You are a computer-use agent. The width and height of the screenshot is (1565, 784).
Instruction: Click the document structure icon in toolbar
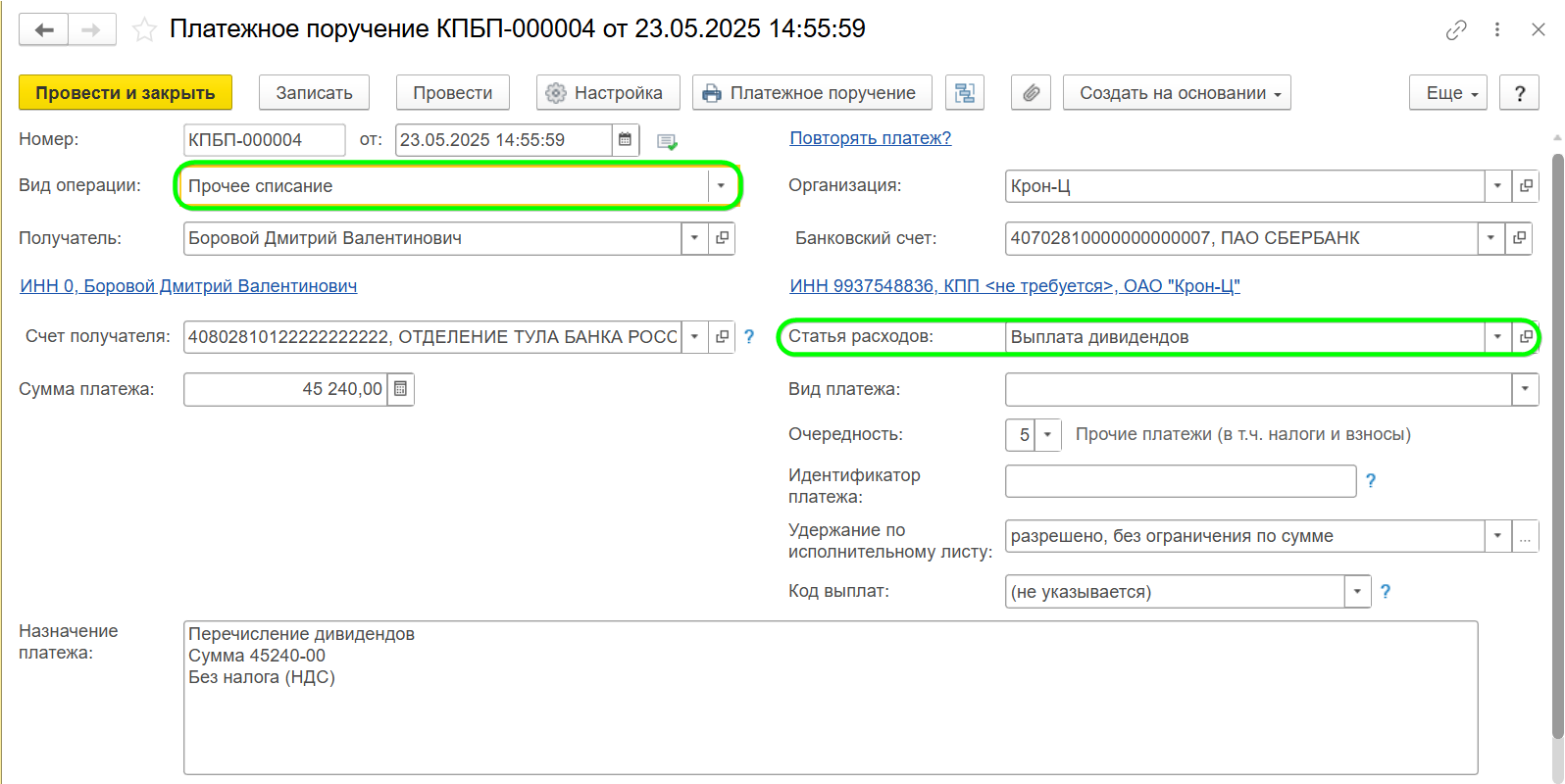965,93
